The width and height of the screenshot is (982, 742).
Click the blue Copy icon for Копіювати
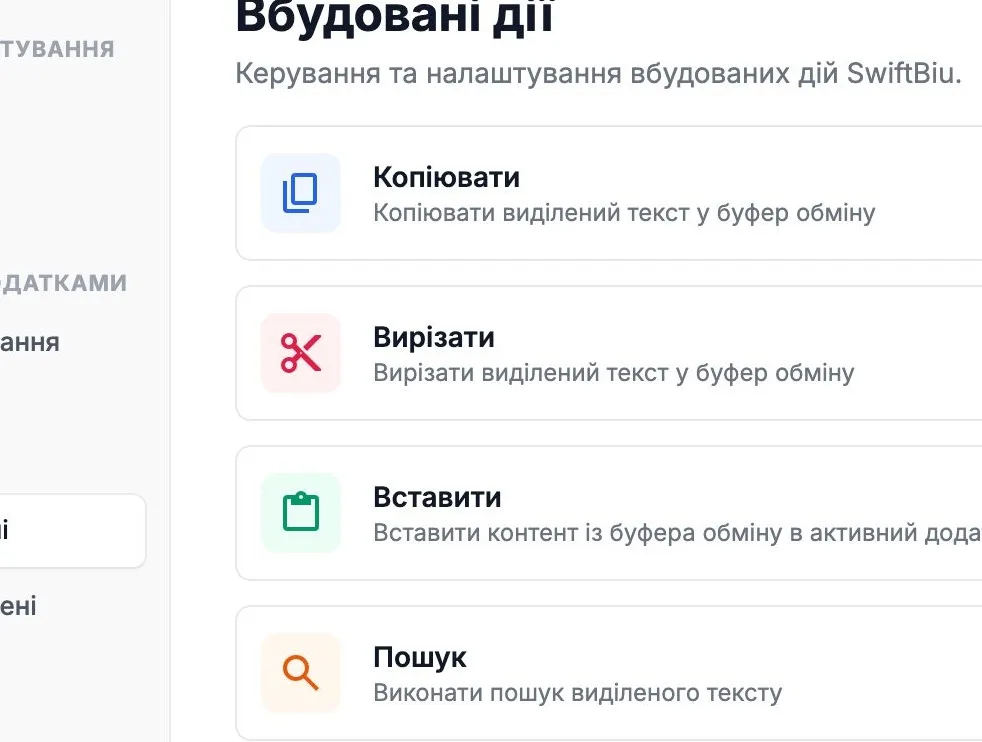[x=301, y=193]
